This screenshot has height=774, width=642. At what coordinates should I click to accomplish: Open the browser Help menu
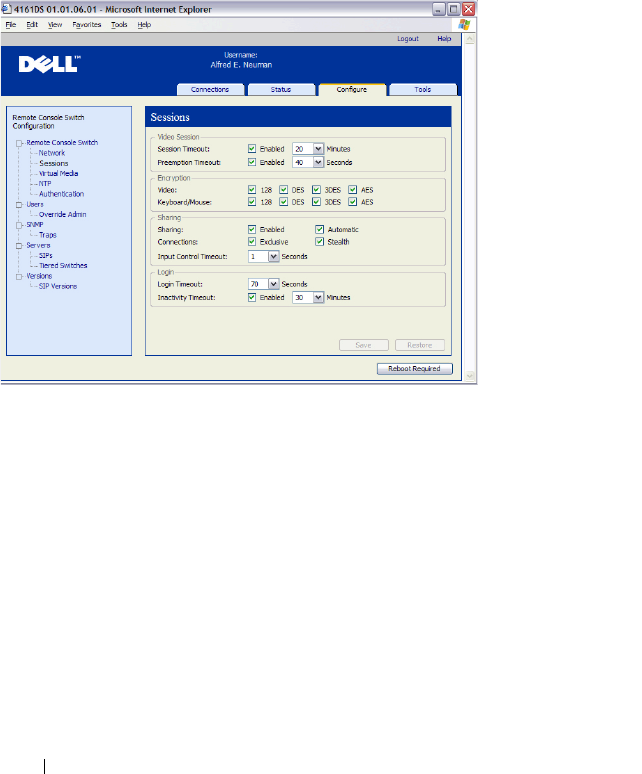click(144, 25)
